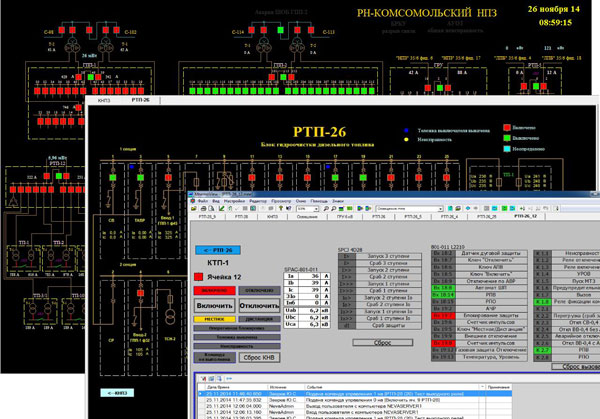Image resolution: width=600 pixels, height=419 pixels.
Task: Click the first icon in event log toolbar
Action: point(203,378)
